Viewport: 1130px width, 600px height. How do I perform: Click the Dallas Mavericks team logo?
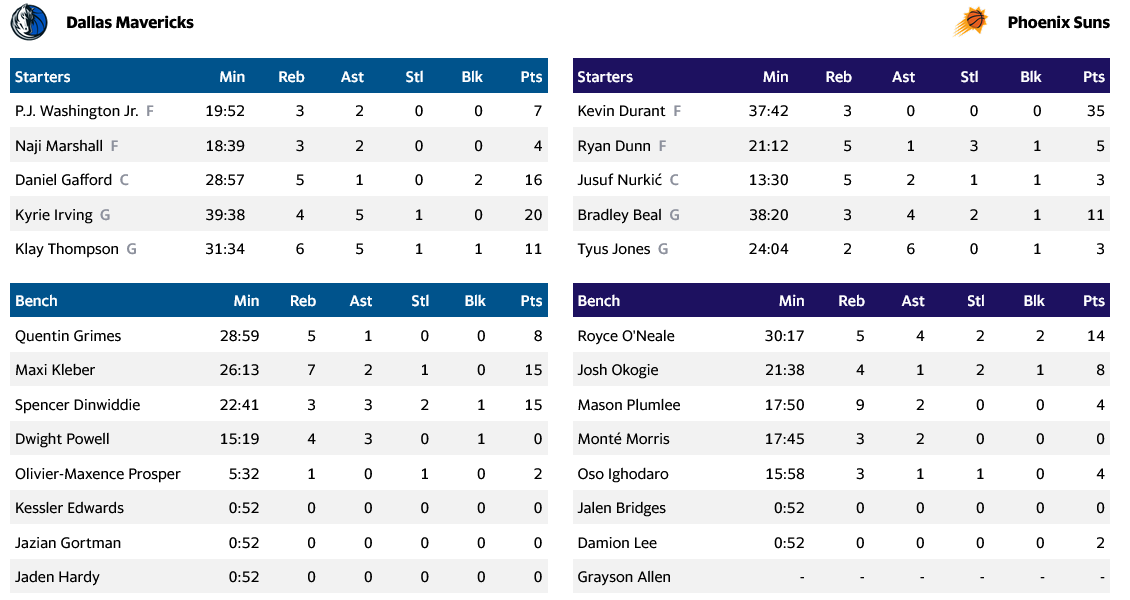click(29, 22)
